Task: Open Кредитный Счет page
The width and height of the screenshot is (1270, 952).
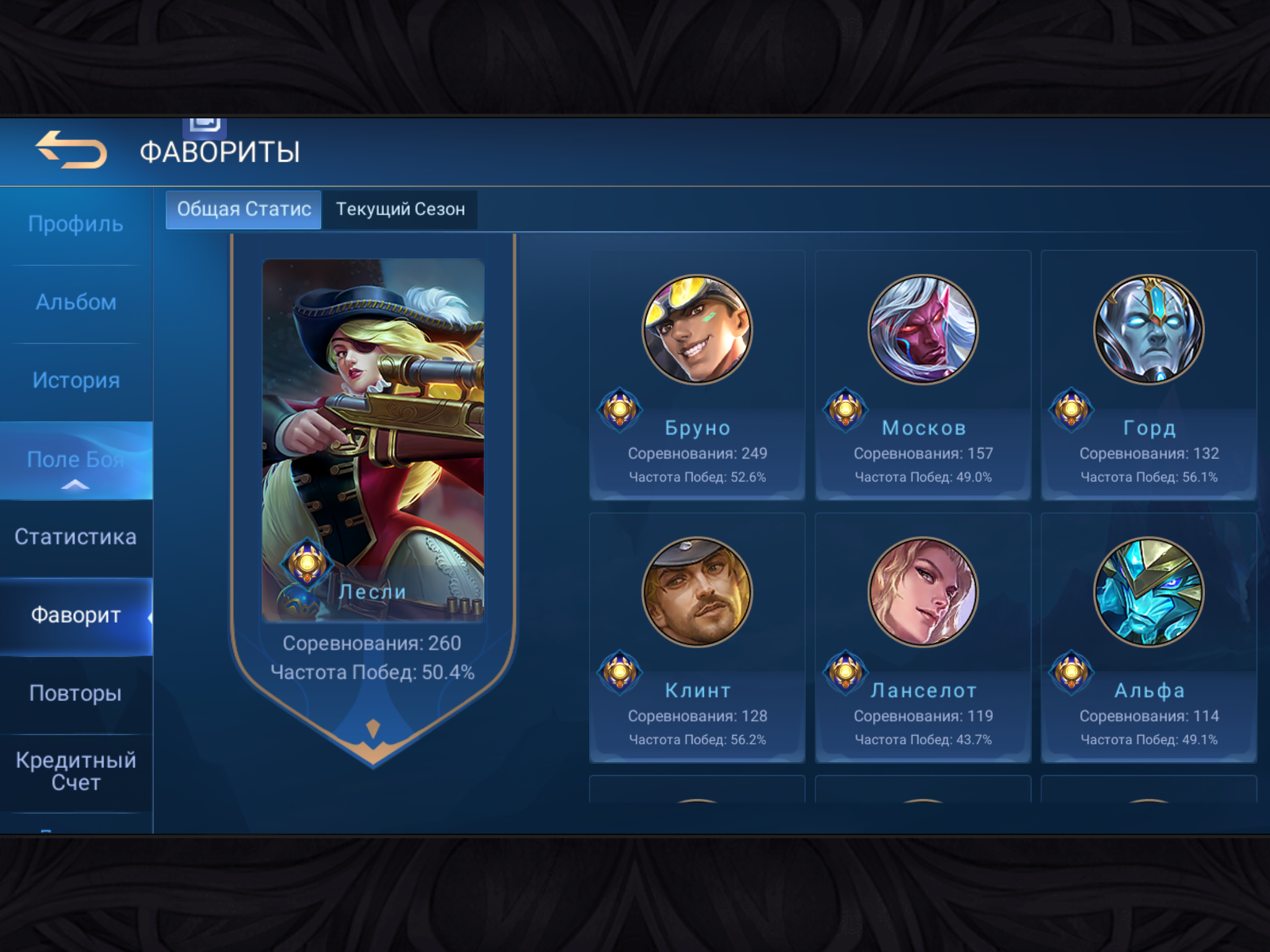Action: [76, 772]
